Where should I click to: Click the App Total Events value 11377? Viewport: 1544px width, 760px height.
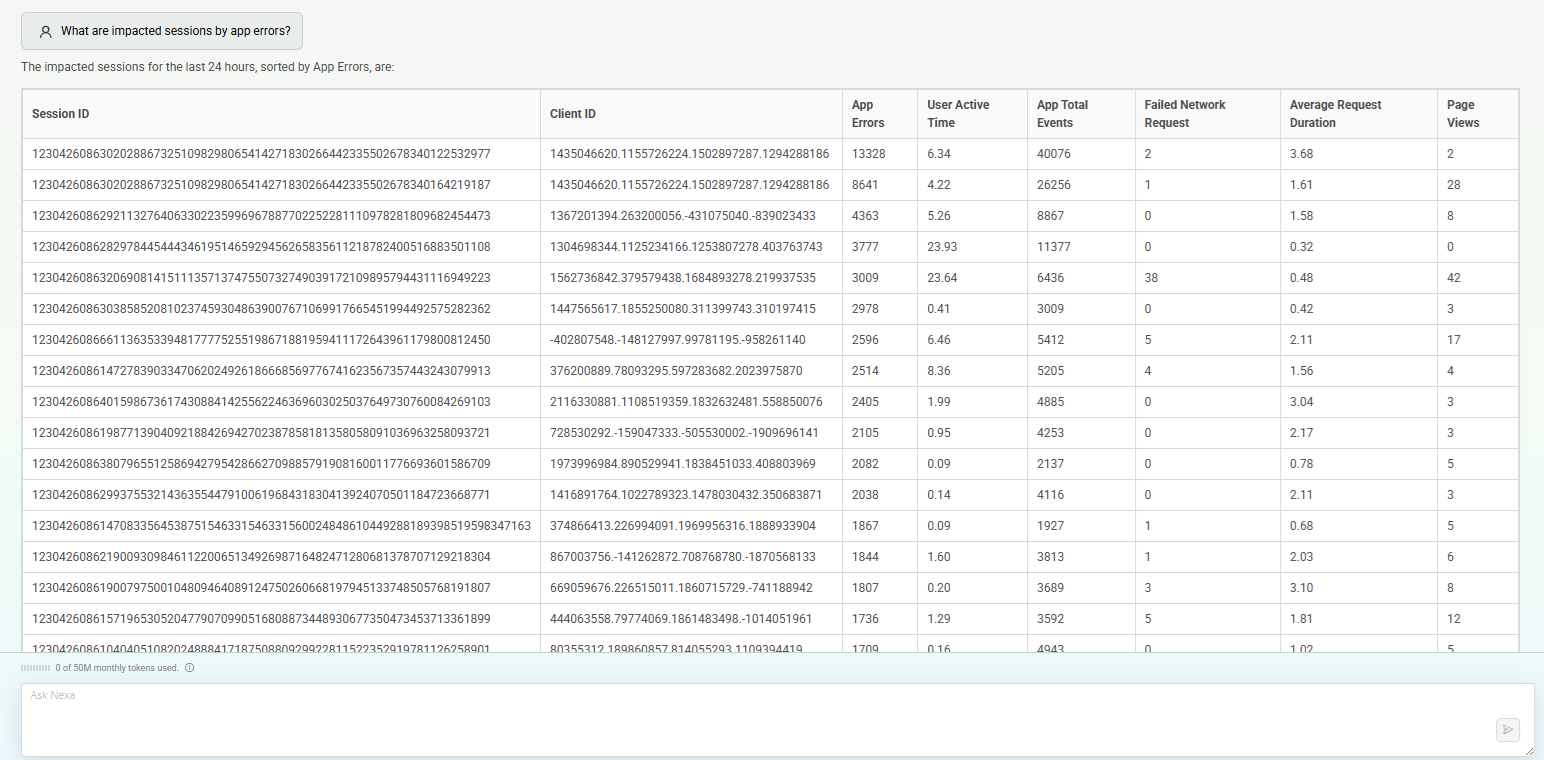(x=1054, y=247)
